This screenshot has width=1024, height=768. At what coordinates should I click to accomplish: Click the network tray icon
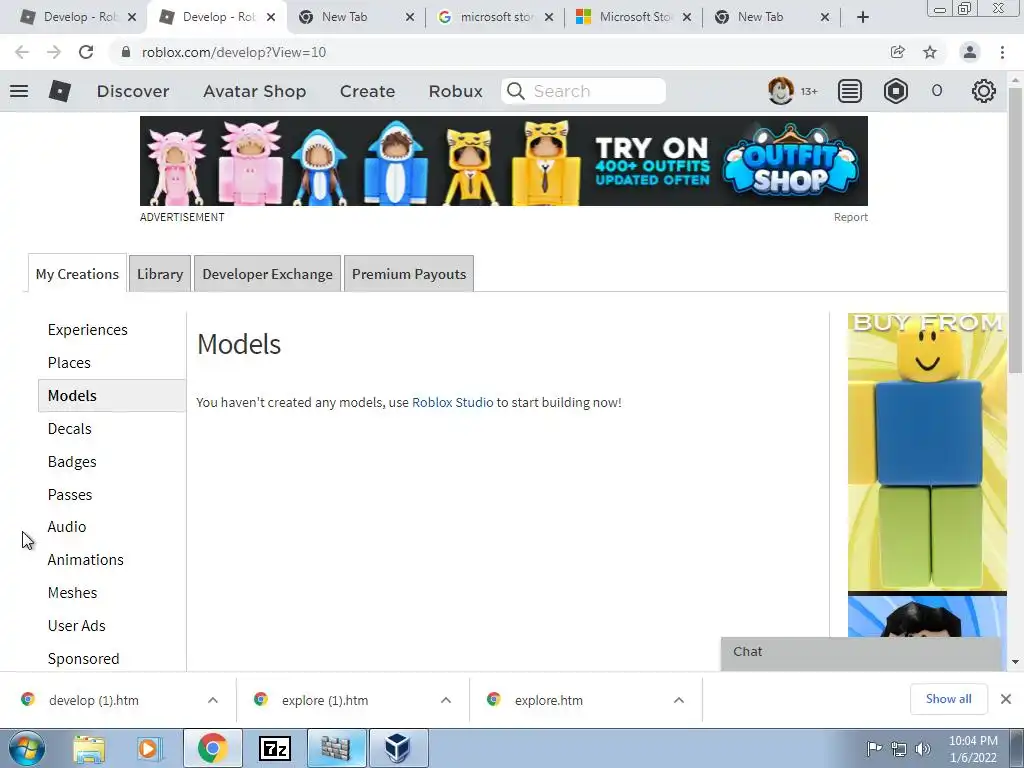tap(899, 749)
